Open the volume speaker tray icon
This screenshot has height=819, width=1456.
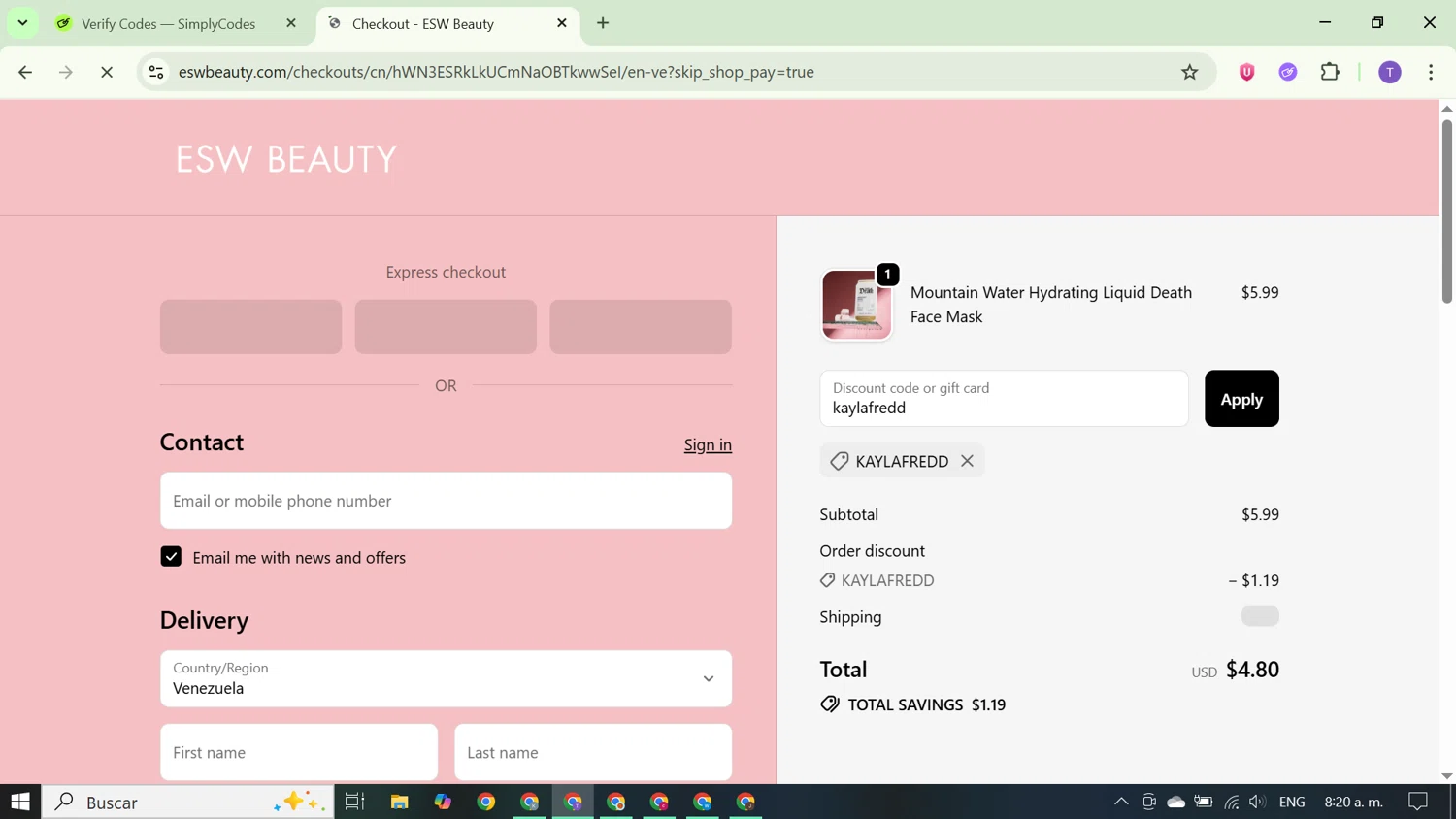coord(1258,802)
